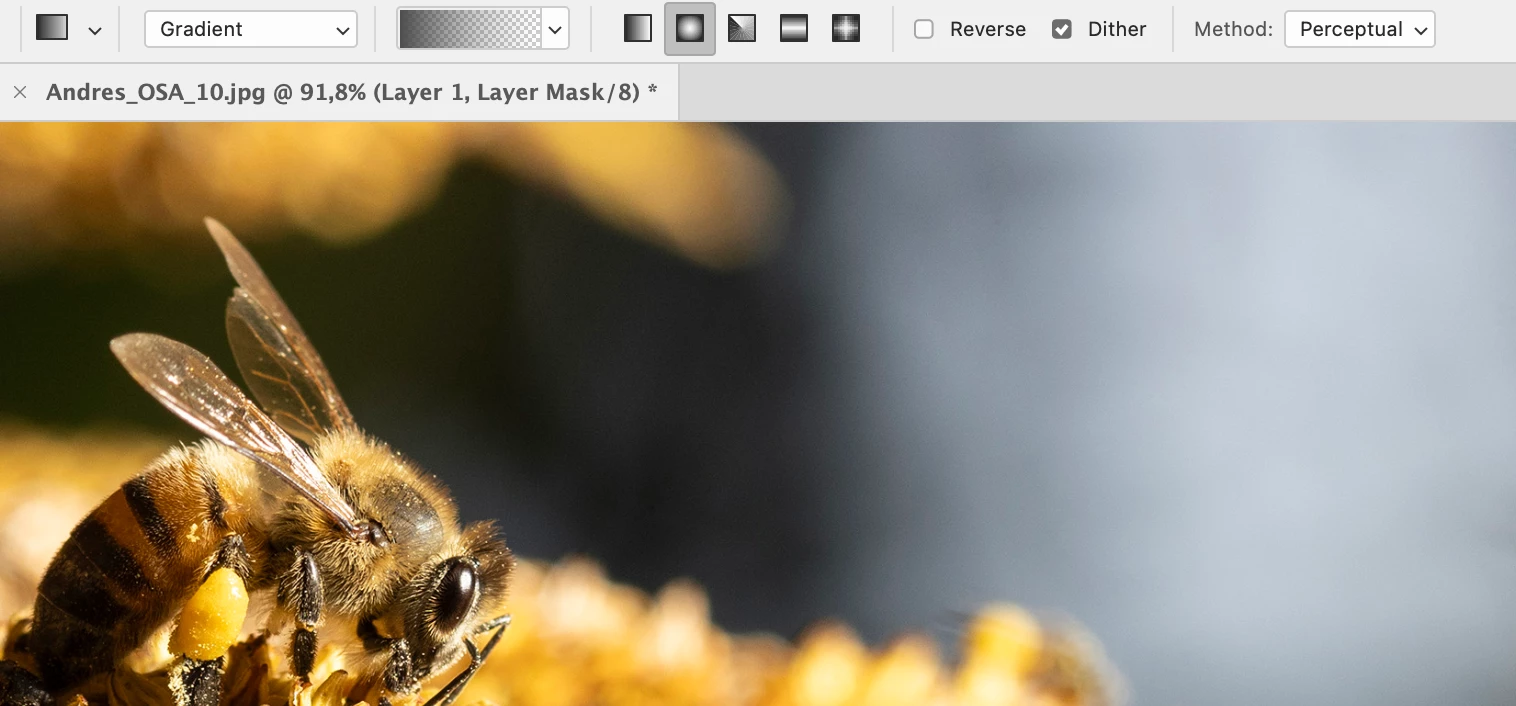
Task: Select the Linear Gradient style
Action: 638,29
